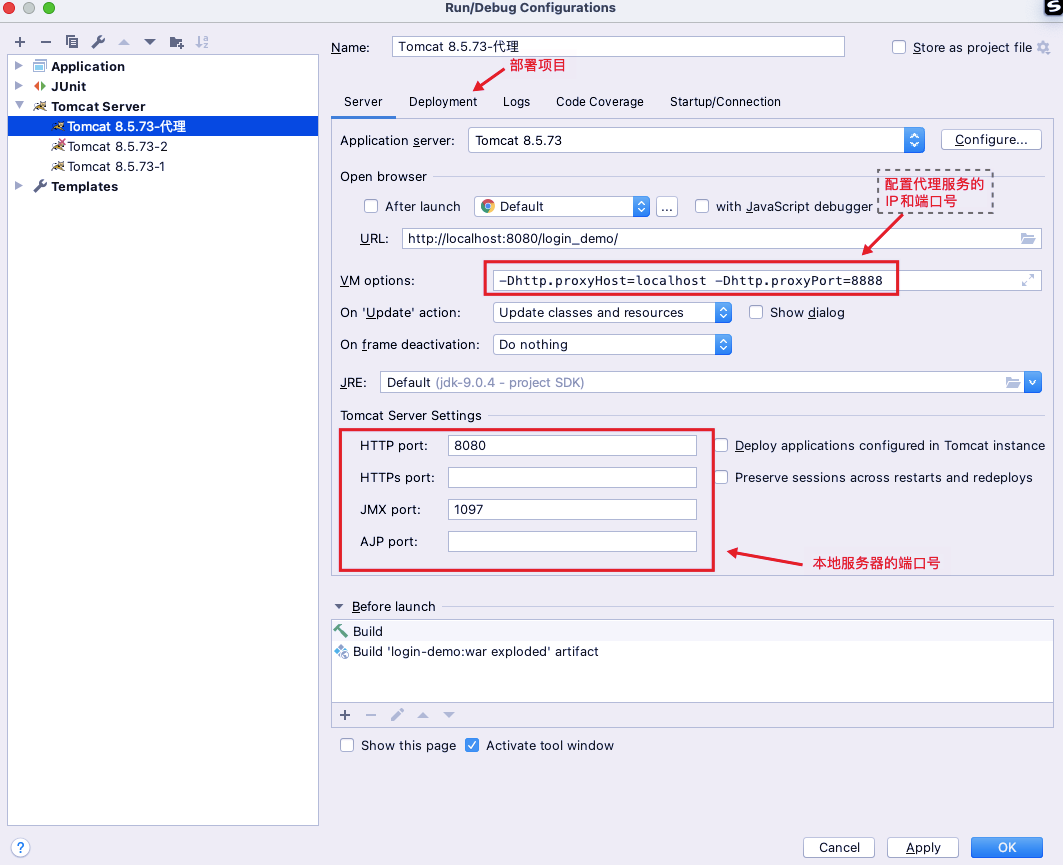Click the HTTP port field
Image resolution: width=1063 pixels, height=865 pixels.
(x=572, y=445)
